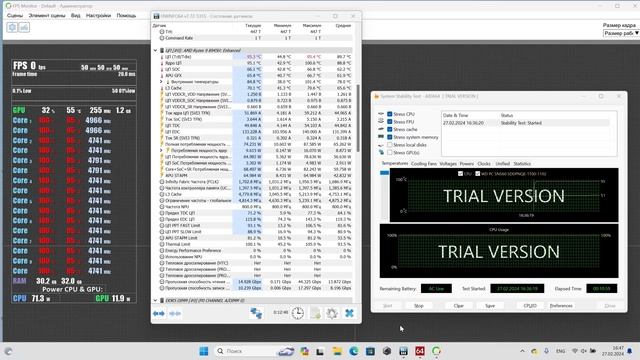Open HWiNFO taskbar icon

coord(403,351)
